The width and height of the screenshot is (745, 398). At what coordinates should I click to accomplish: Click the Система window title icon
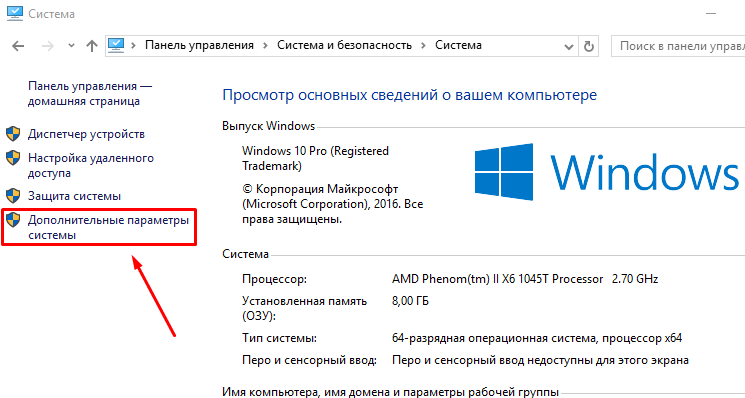click(13, 13)
